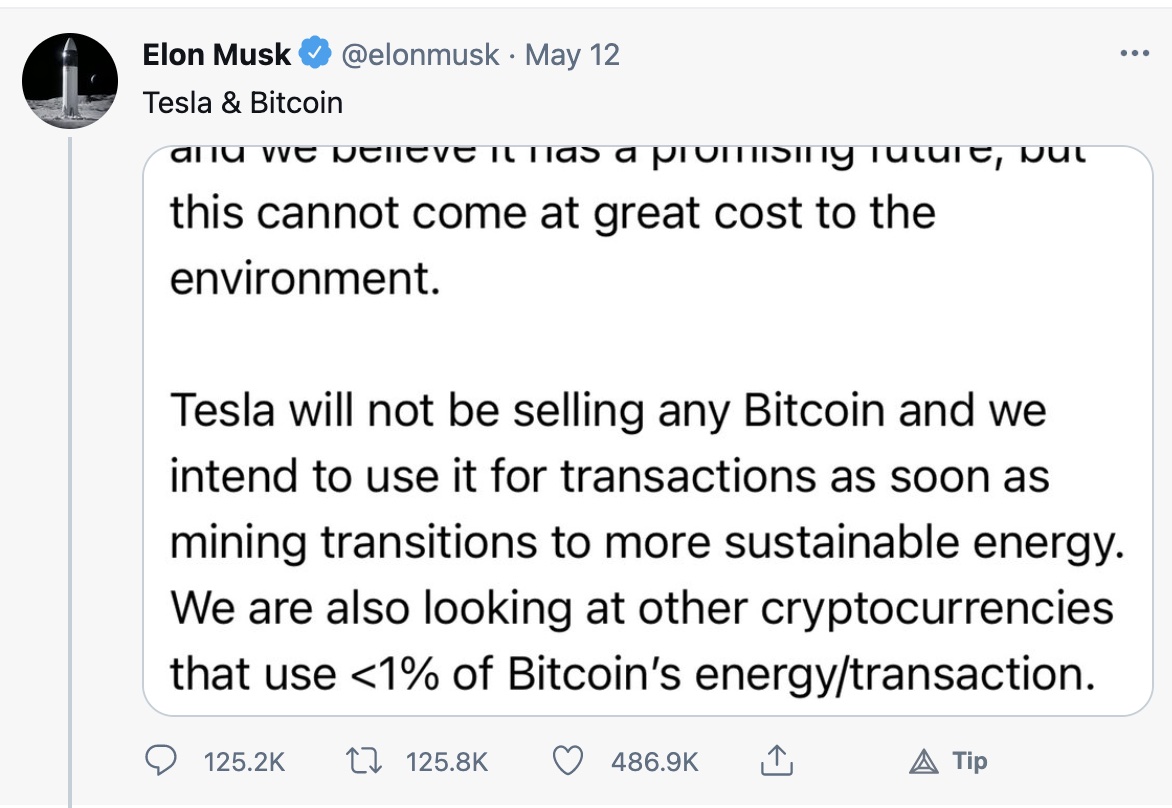
Task: Open the three-dot more options menu
Action: click(x=1135, y=53)
